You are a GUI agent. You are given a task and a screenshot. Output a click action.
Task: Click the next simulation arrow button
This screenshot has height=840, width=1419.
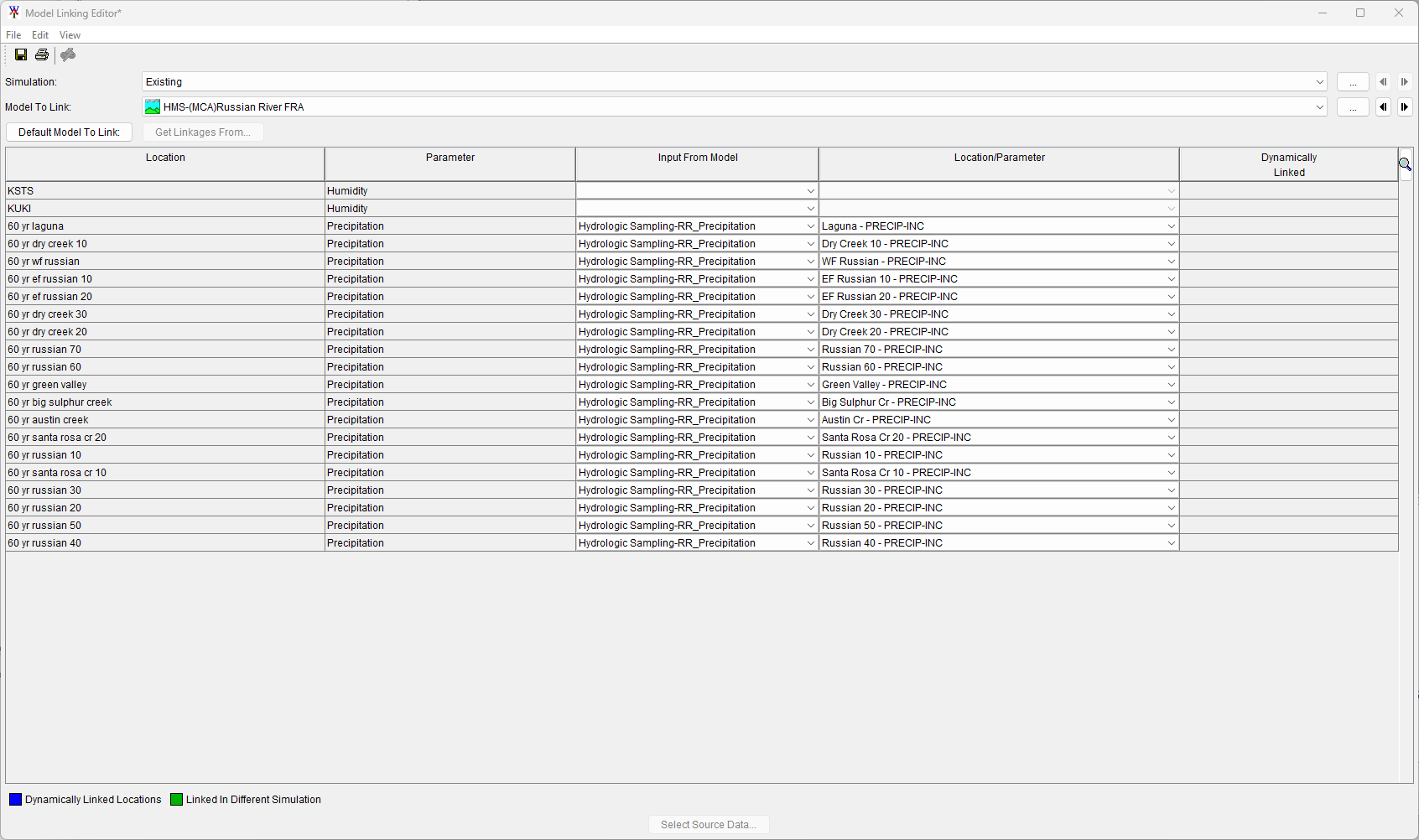[1405, 82]
